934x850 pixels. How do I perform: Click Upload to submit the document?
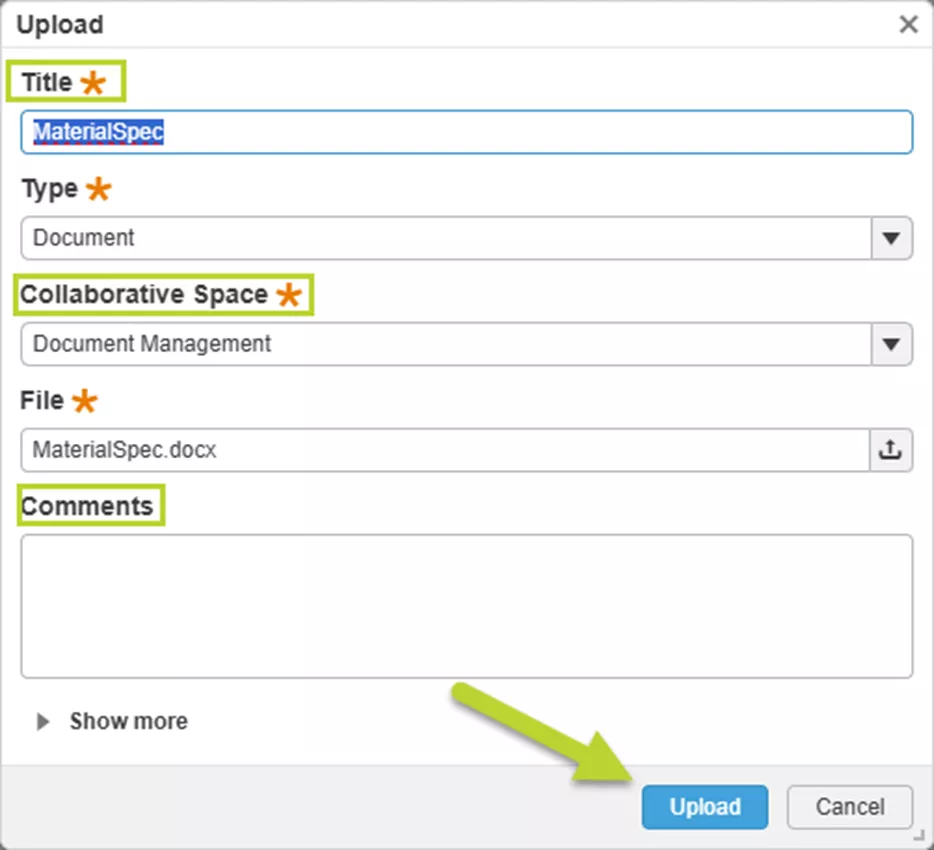(704, 807)
